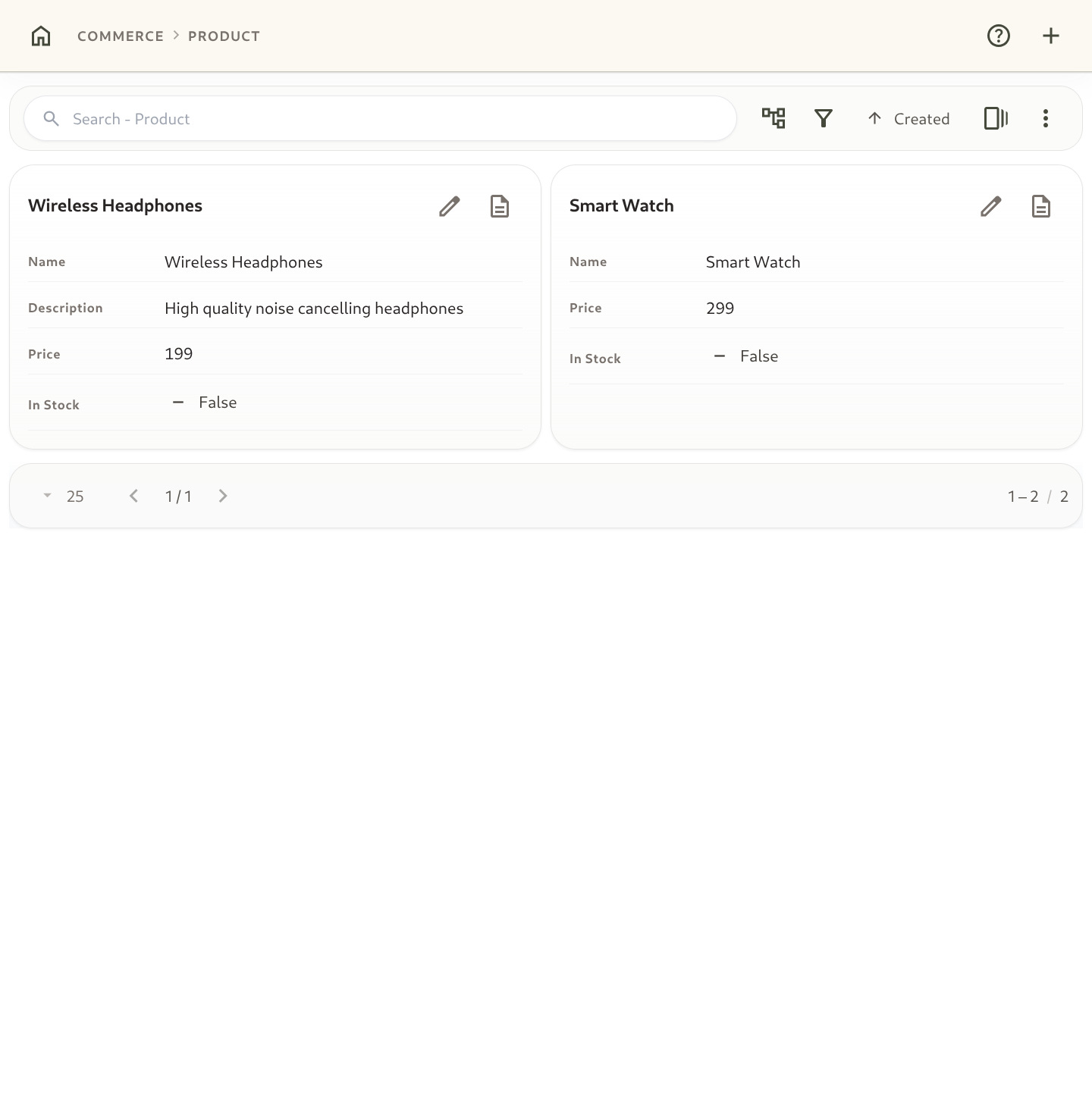Toggle In Stock for Smart Watch
Viewport: 1092px width, 1109px height.
[720, 356]
